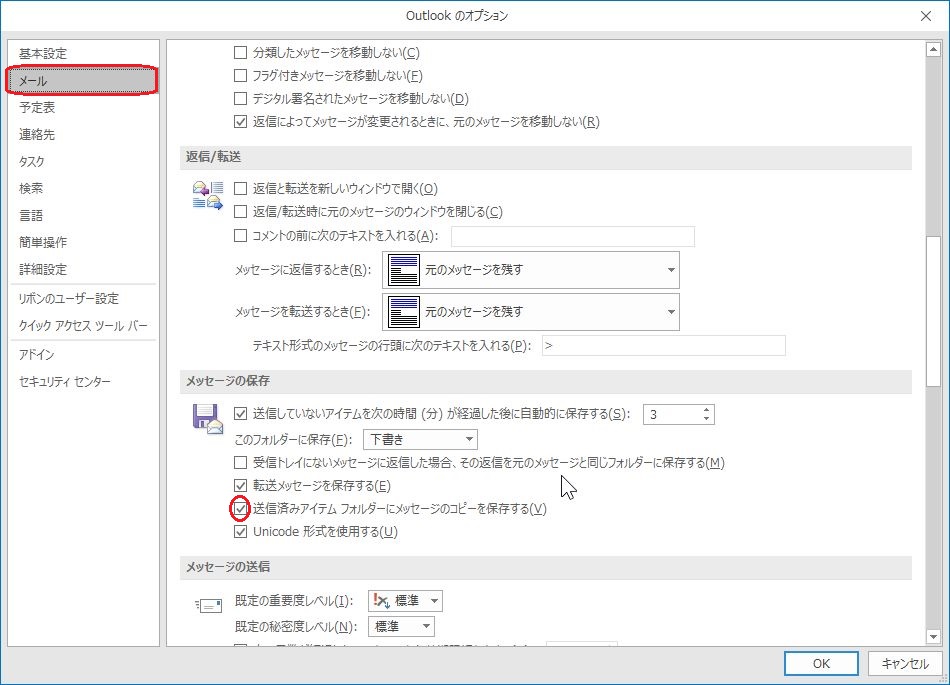Uncheck Unicode 形式を使用する
Image resolution: width=950 pixels, height=685 pixels.
point(241,532)
